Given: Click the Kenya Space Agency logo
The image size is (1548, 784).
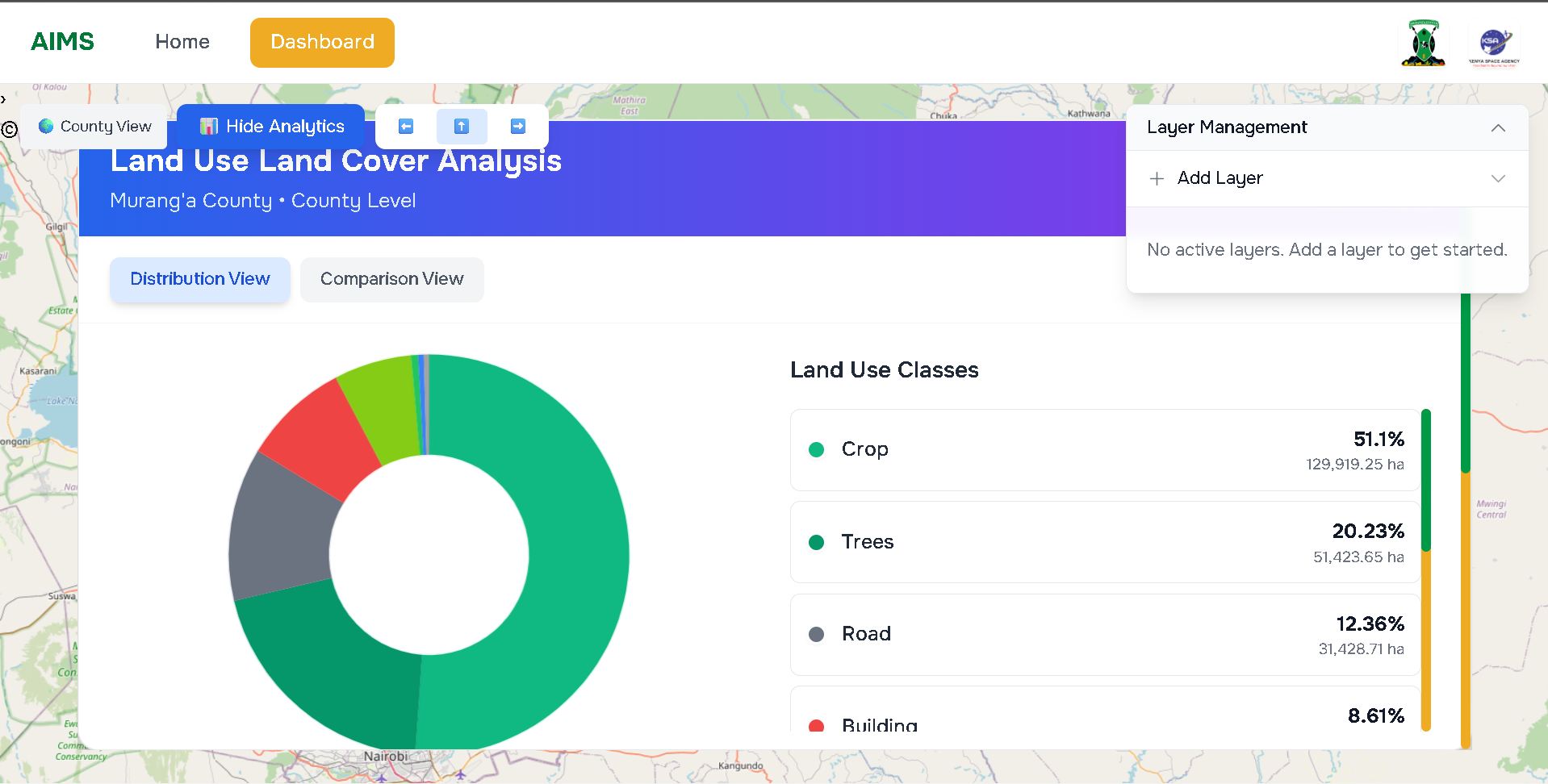Looking at the screenshot, I should 1494,45.
